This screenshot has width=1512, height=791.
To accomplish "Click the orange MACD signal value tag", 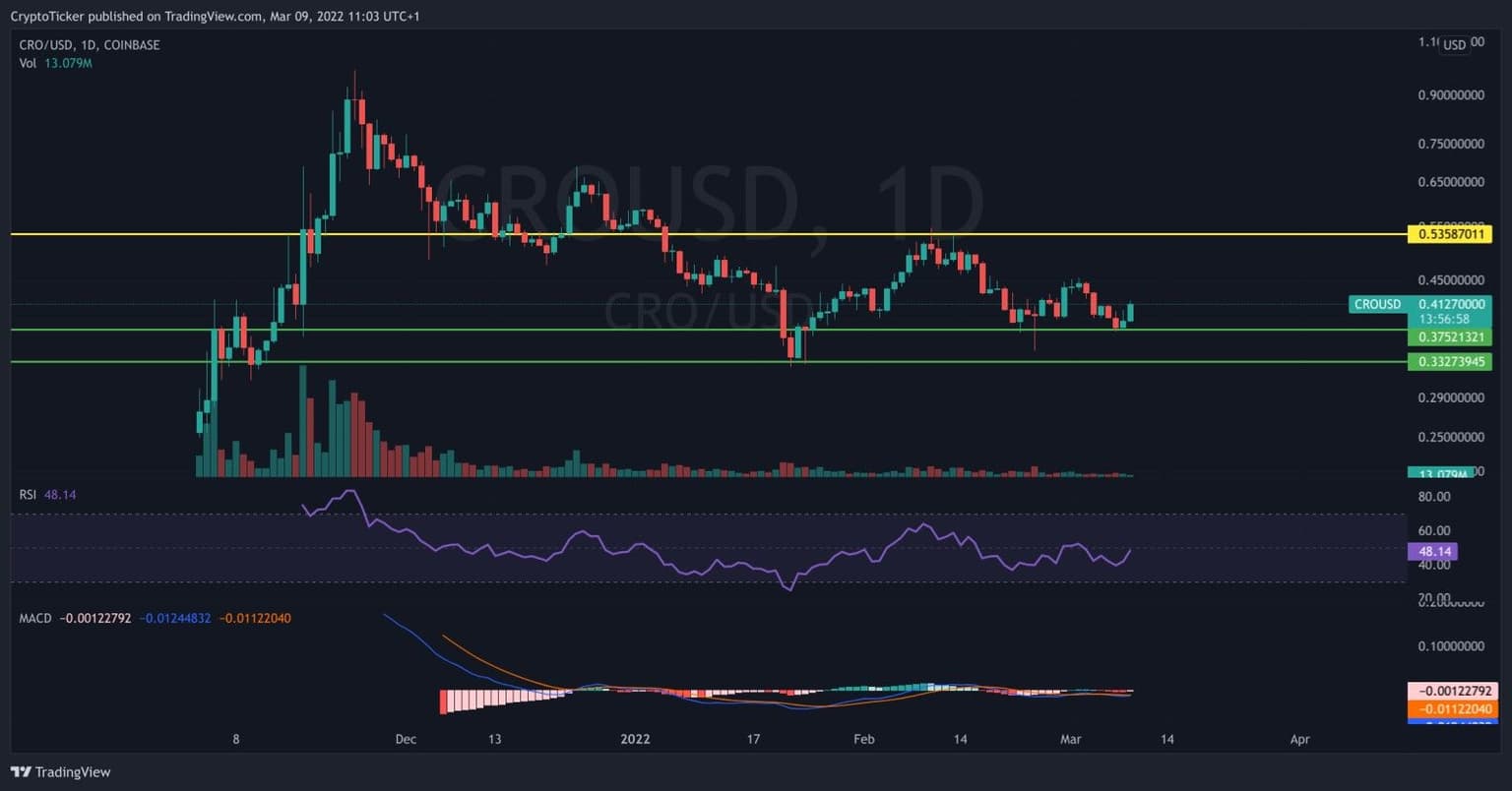I will tap(1450, 708).
